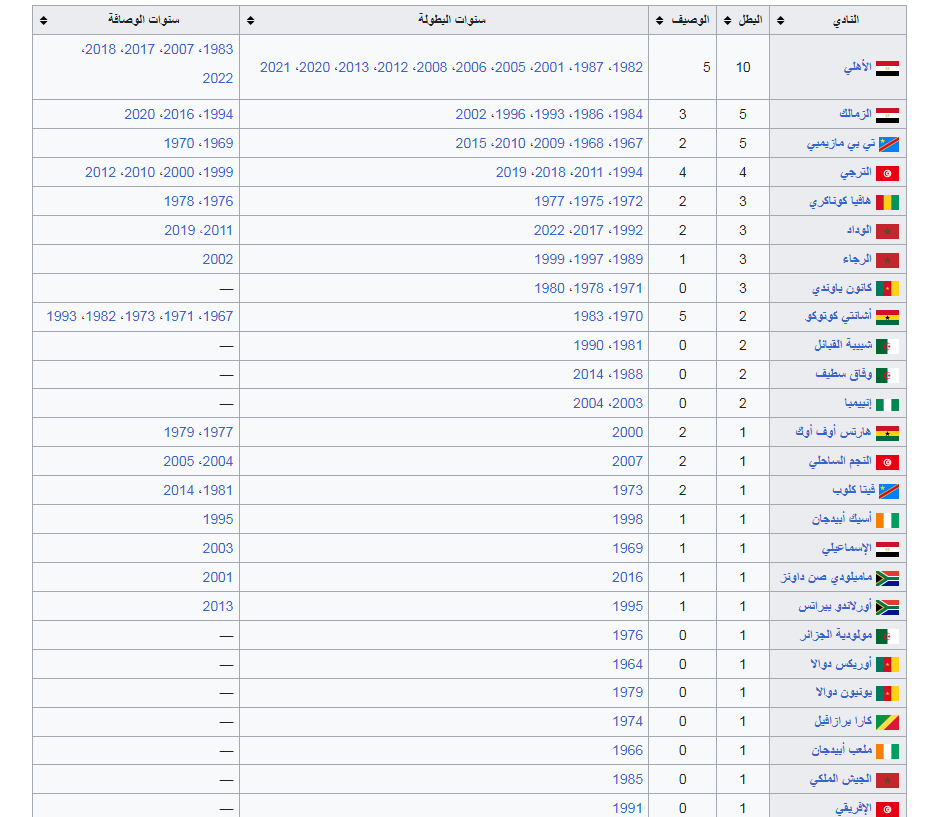Viewport: 940px width, 817px height.
Task: Open the الرجاء club link
Action: coord(857,259)
